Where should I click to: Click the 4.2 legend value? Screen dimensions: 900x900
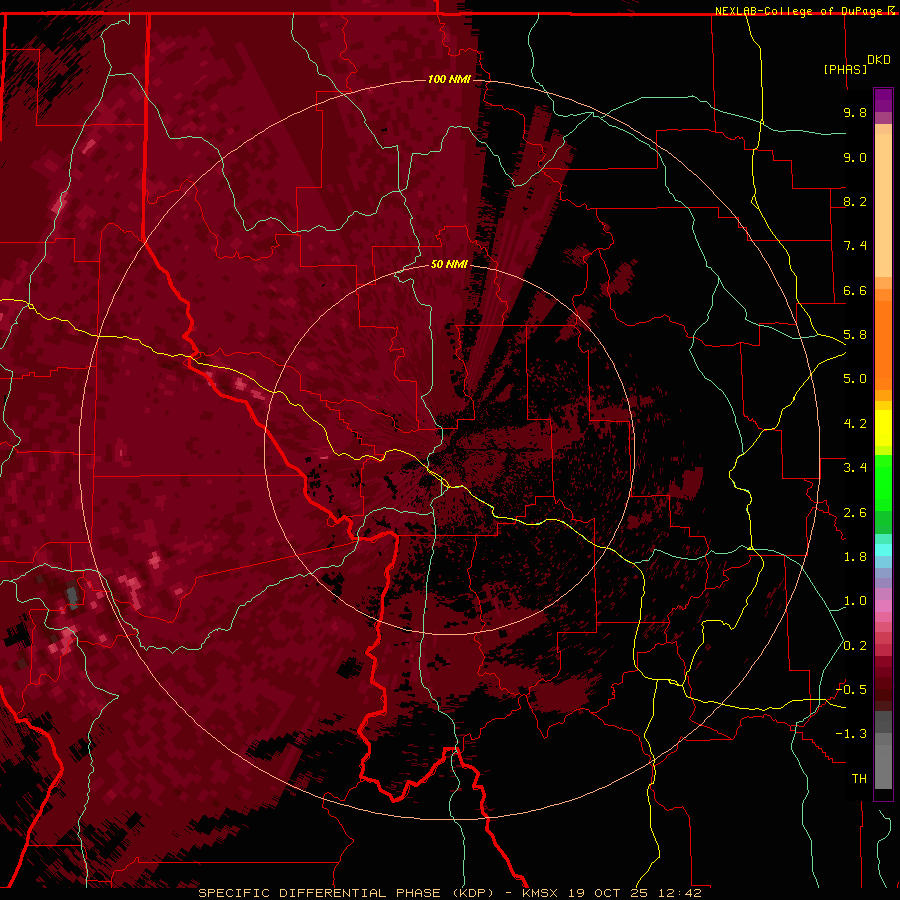tap(855, 424)
